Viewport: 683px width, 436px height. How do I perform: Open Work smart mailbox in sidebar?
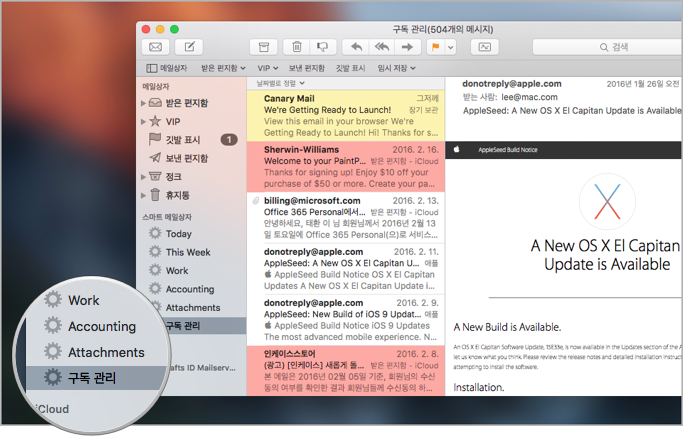tap(177, 270)
